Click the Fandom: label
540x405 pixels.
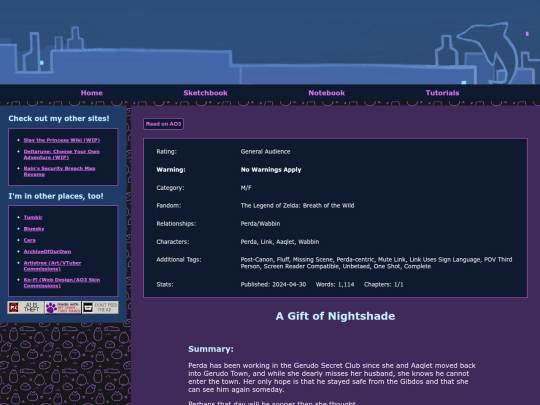pos(168,206)
